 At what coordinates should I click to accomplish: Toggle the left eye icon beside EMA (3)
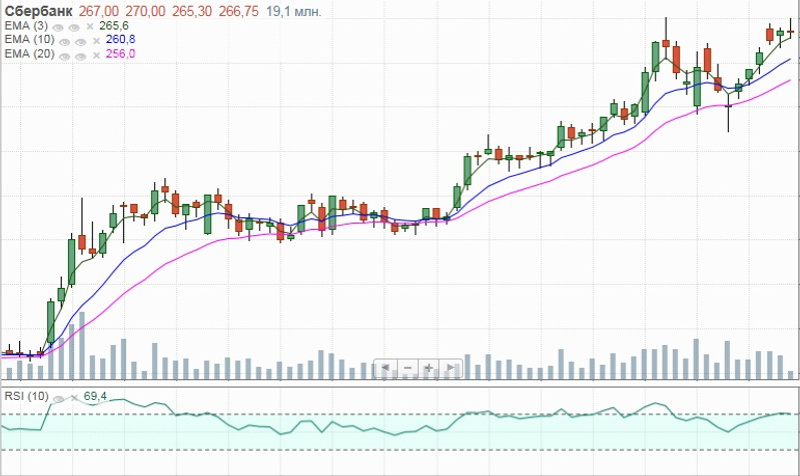[x=56, y=25]
